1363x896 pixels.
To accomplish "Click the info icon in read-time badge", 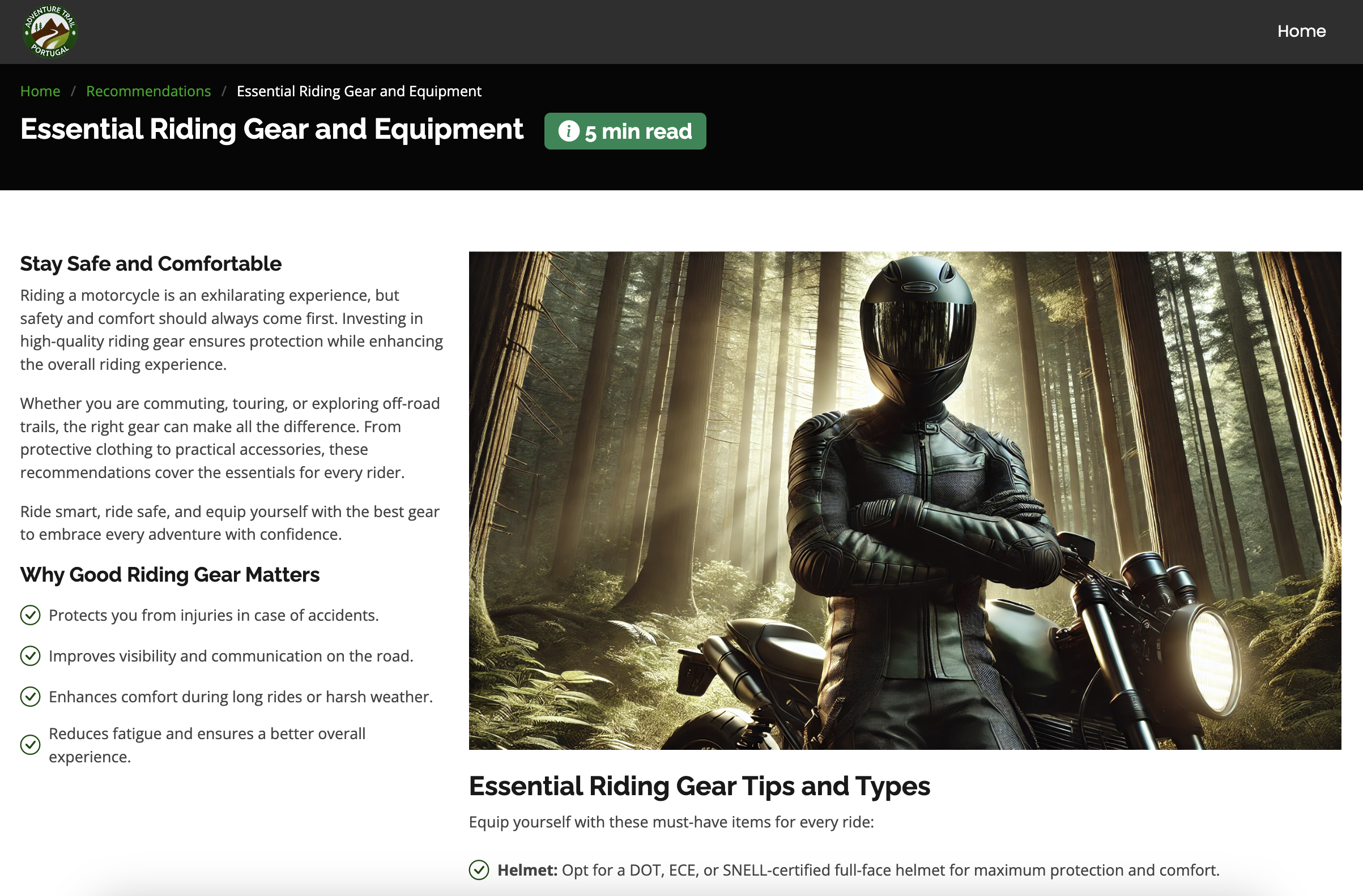I will 568,131.
